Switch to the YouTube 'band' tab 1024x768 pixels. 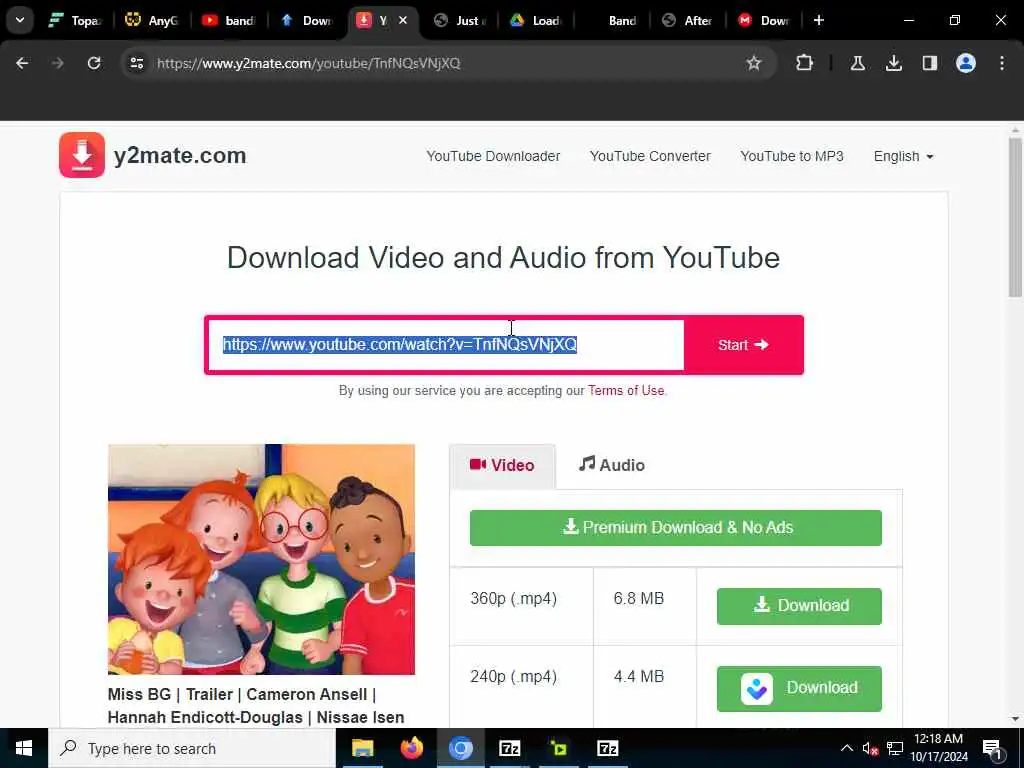pos(229,20)
